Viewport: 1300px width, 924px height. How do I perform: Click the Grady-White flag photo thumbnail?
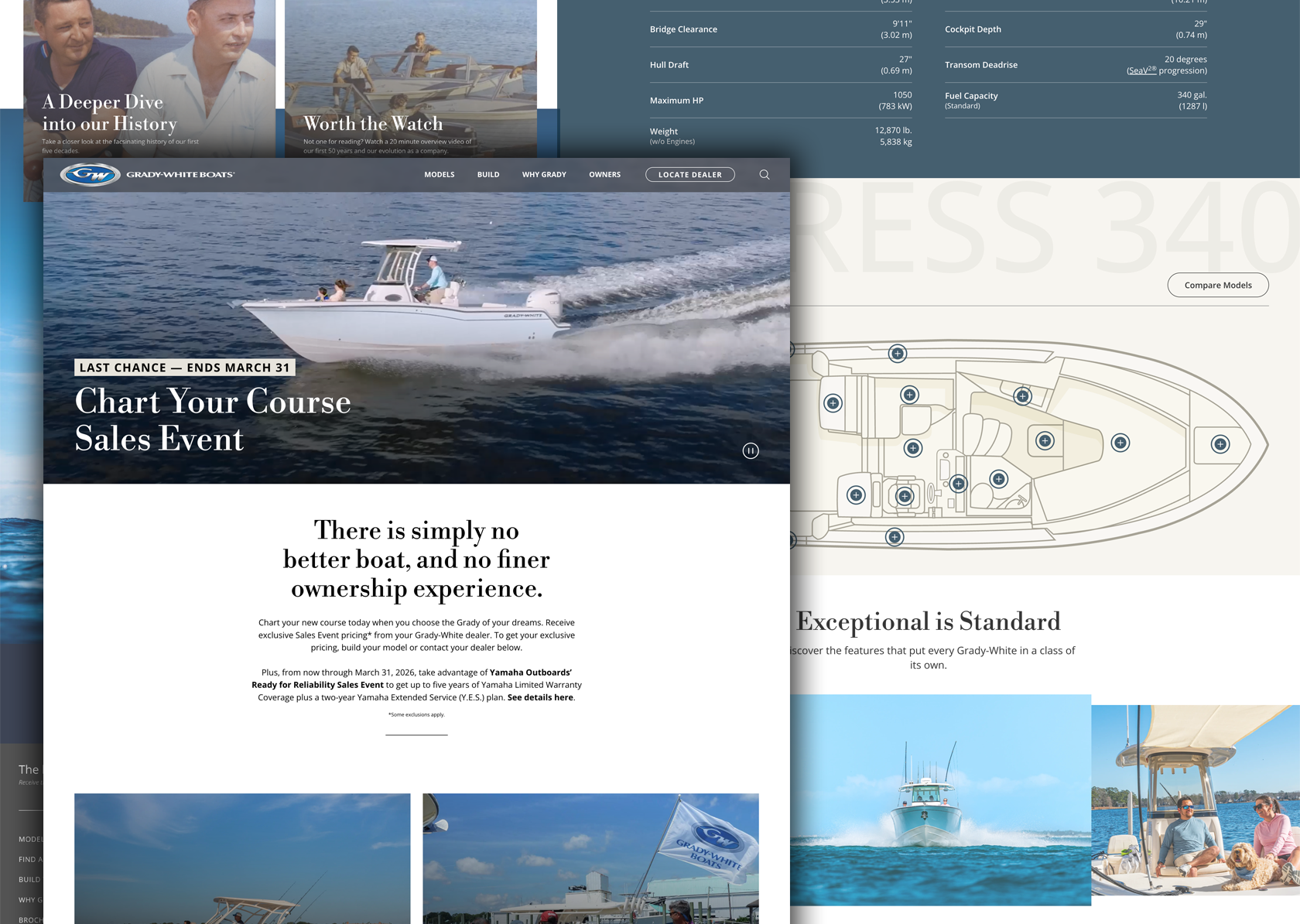tap(590, 857)
